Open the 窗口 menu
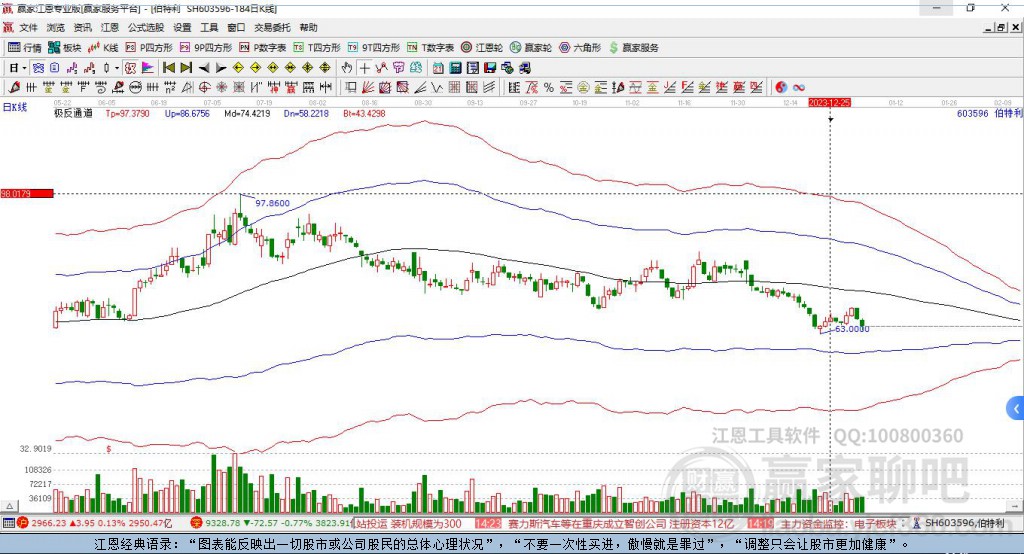The width and height of the screenshot is (1024, 554). pos(236,27)
